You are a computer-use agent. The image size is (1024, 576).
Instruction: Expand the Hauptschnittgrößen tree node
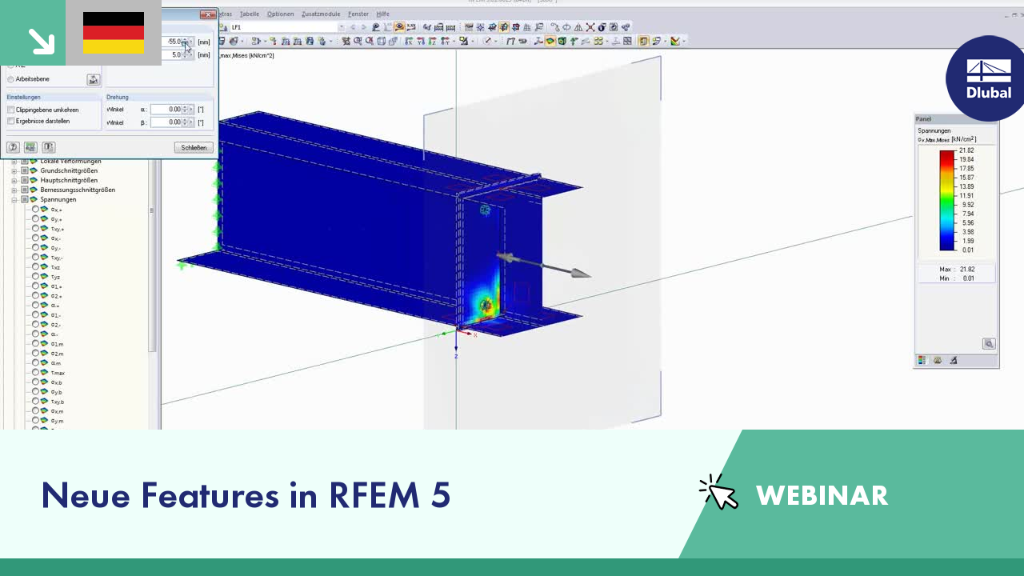click(14, 180)
